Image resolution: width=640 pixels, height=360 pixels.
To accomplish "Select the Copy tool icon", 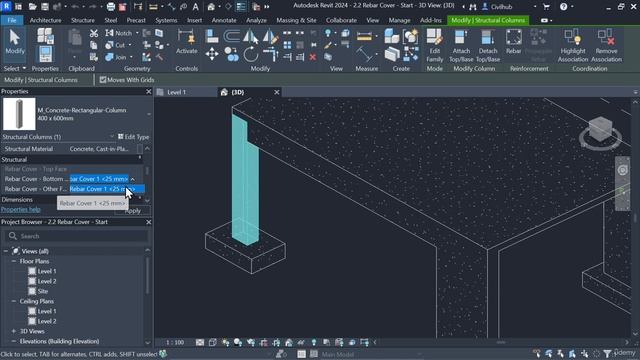I will click(231, 54).
